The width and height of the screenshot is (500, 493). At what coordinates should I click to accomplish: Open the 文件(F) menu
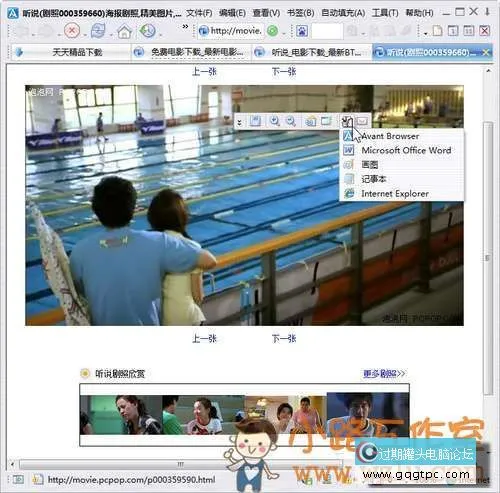[x=199, y=13]
